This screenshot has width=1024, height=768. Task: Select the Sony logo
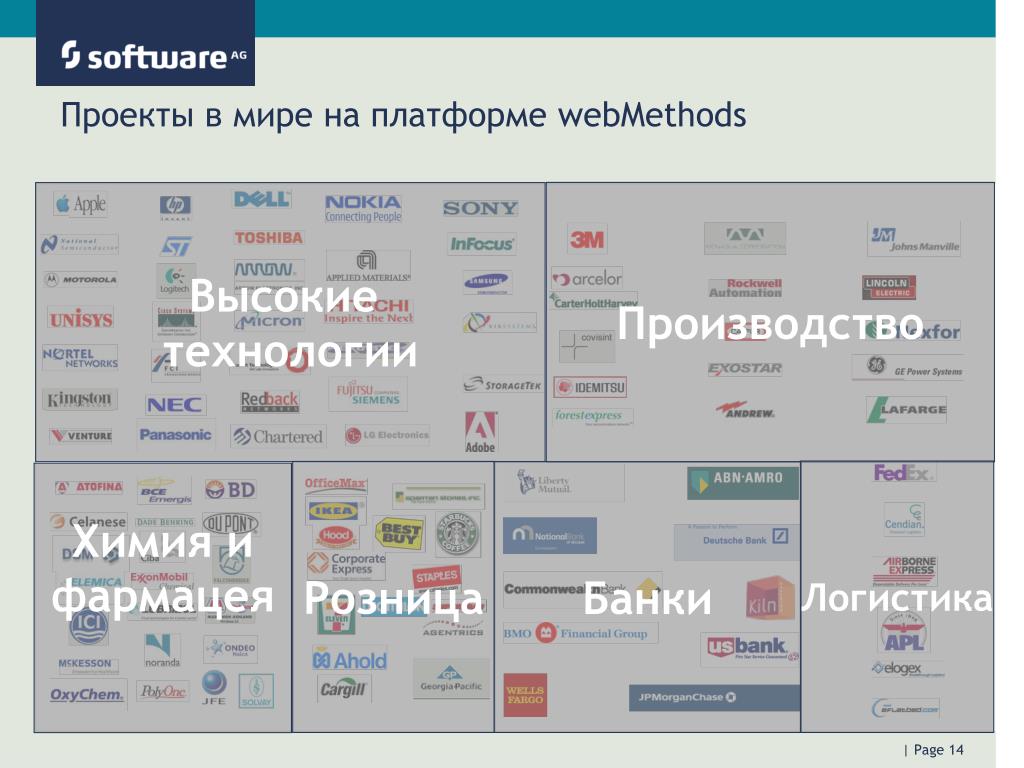pos(480,208)
